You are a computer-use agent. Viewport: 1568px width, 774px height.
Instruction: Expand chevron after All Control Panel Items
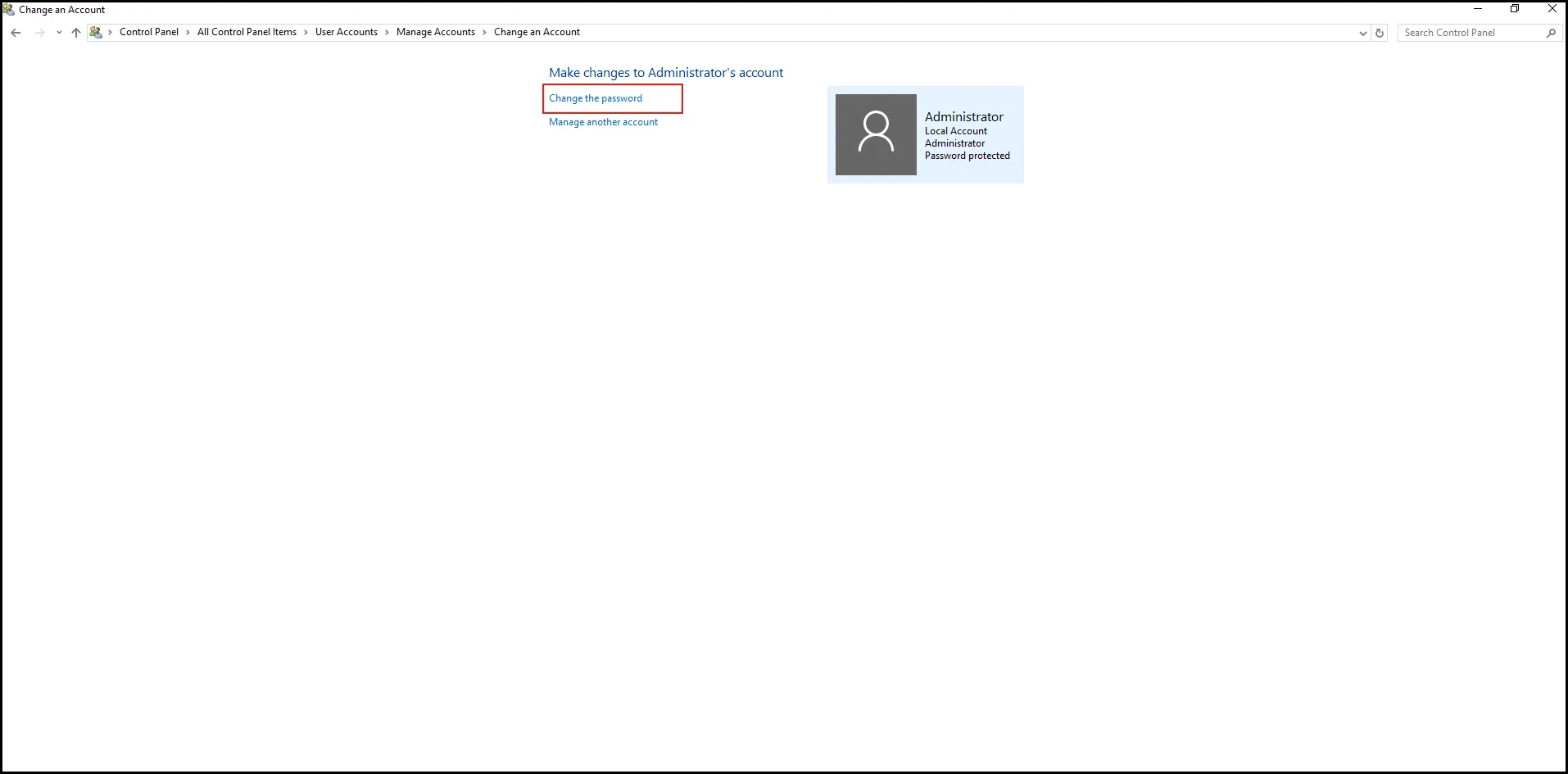pos(306,33)
